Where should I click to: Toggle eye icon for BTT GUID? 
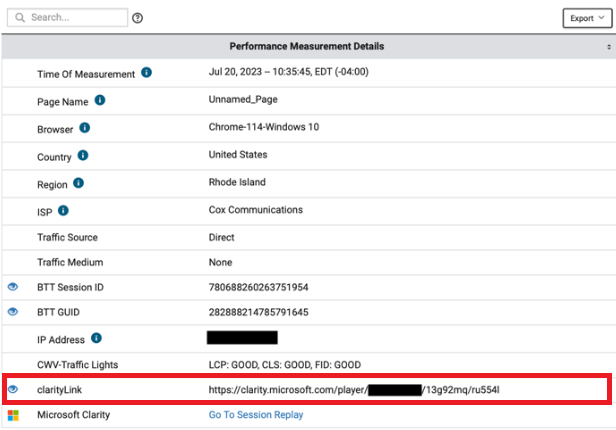[13, 312]
